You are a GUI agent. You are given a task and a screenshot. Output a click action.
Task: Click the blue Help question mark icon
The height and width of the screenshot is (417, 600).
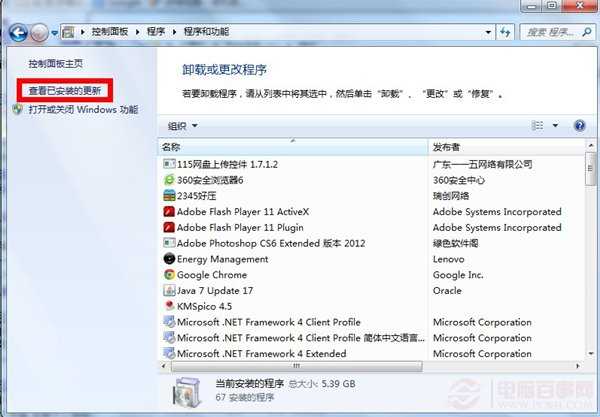point(580,125)
